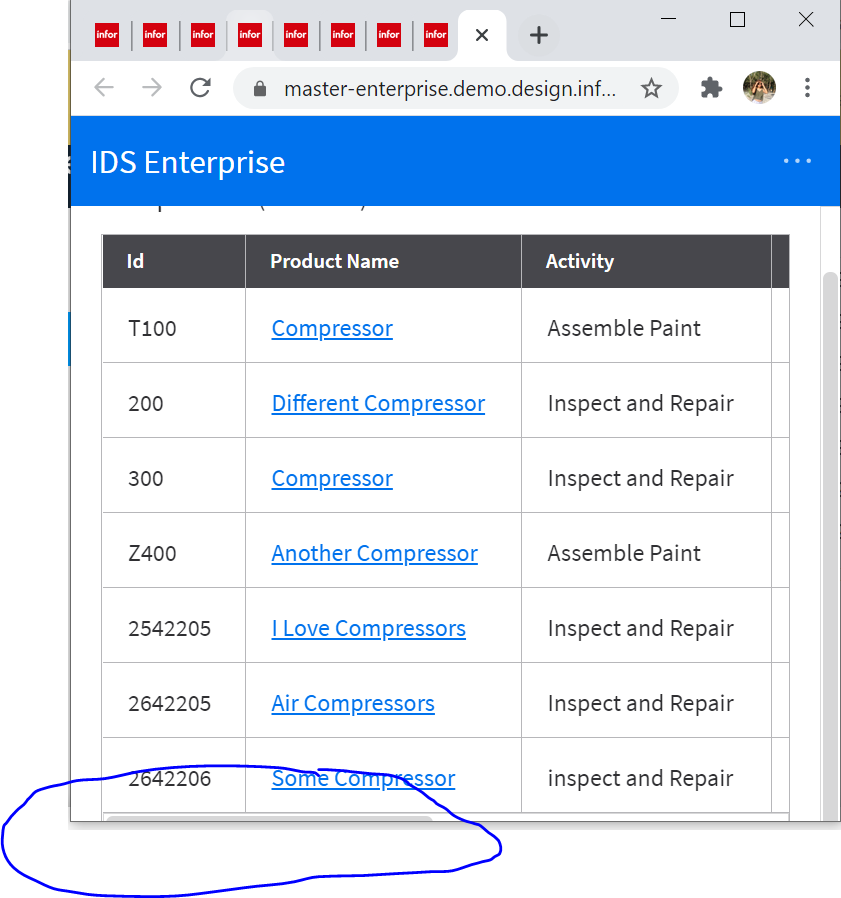Bookmark this page with the star icon
The height and width of the screenshot is (898, 841).
click(651, 89)
